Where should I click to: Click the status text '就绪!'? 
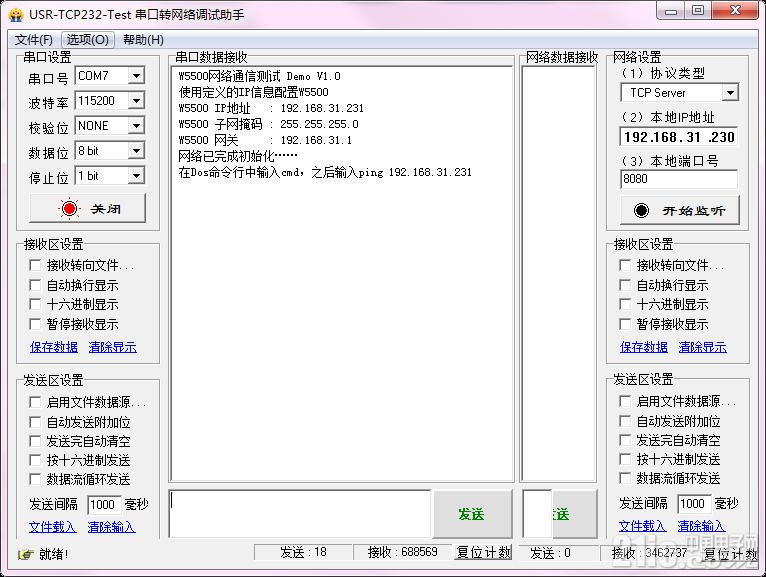click(x=54, y=555)
